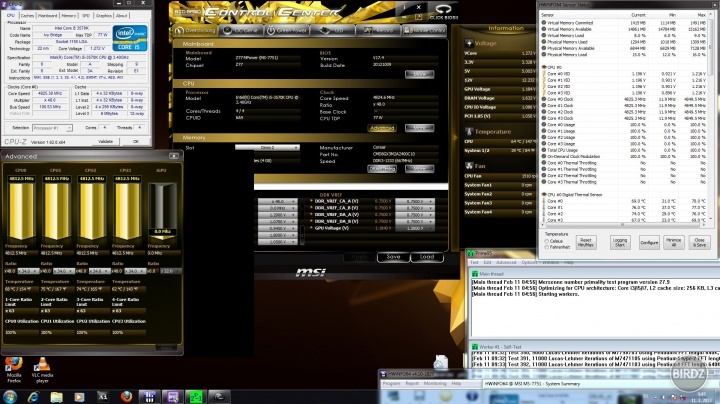This screenshot has width=720, height=404.
Task: Click Windows Explorer folder icon on taskbar
Action: coord(56,397)
